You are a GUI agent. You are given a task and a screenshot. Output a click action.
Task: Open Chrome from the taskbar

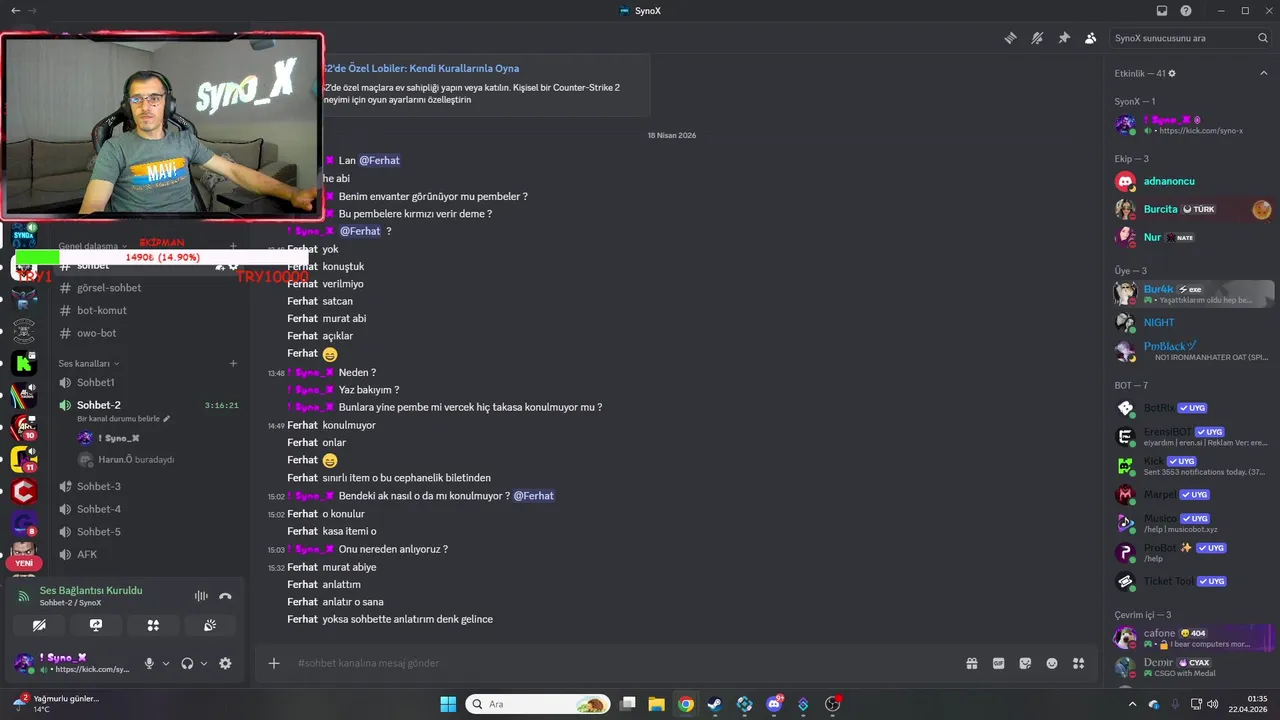click(x=685, y=704)
